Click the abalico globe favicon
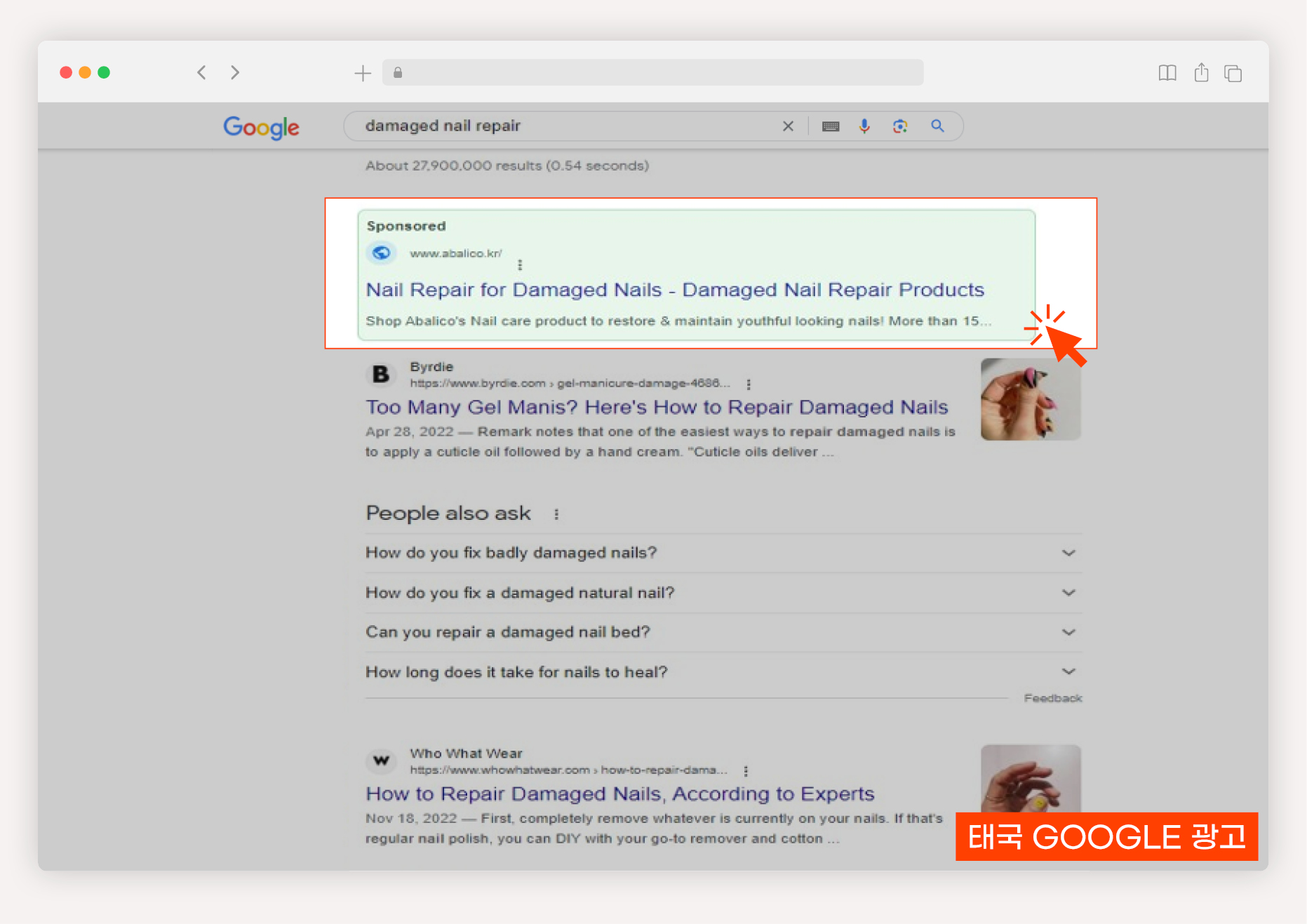 point(381,253)
